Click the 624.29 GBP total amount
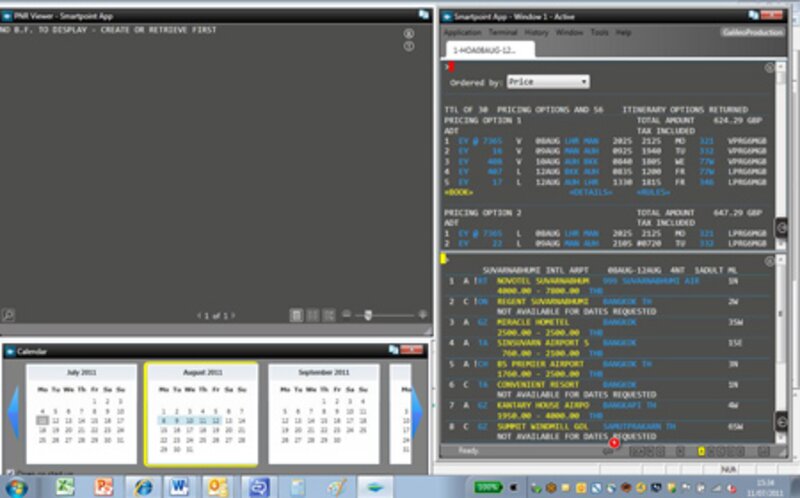 (x=737, y=120)
